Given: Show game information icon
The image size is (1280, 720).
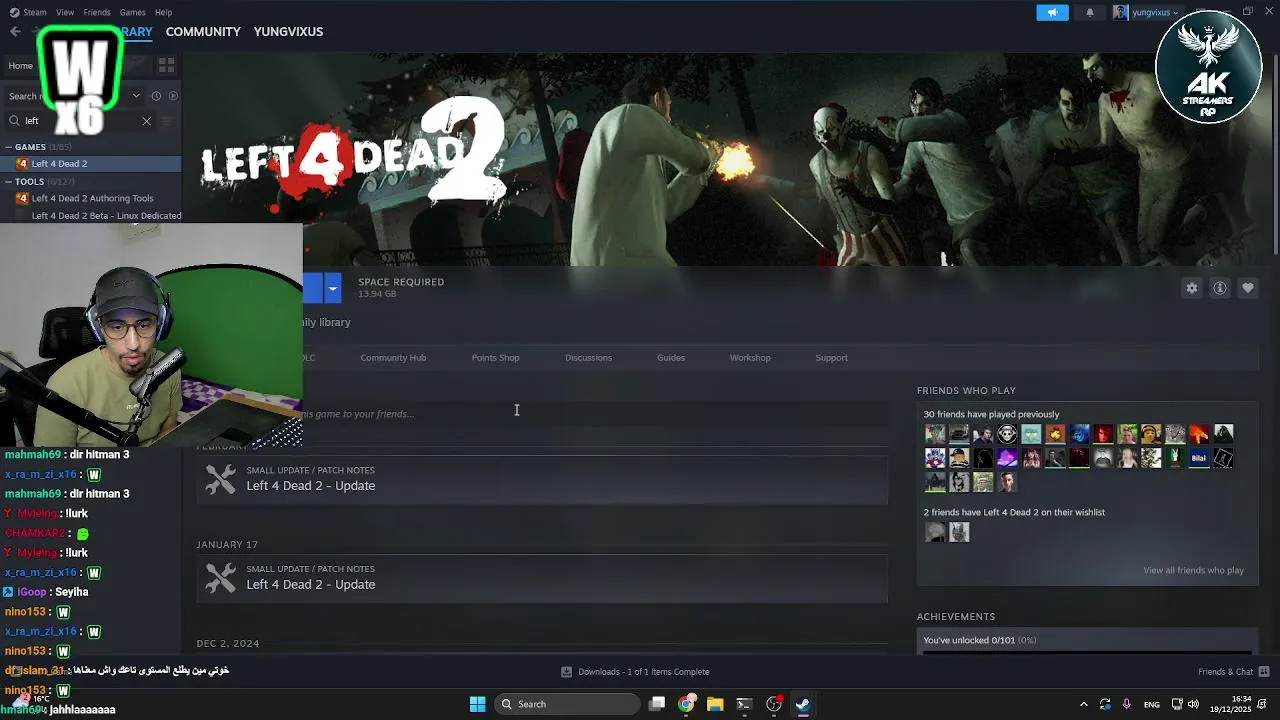Looking at the screenshot, I should pyautogui.click(x=1220, y=288).
